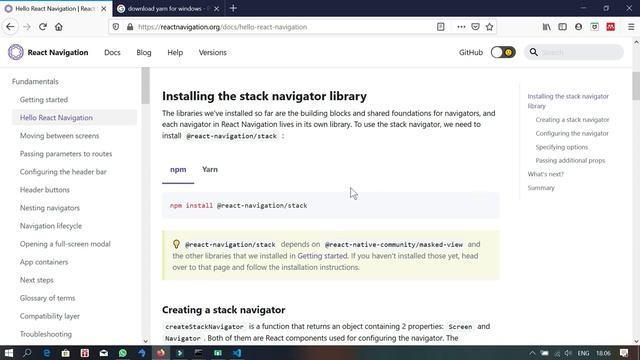This screenshot has width=640, height=360.
Task: Select the Yarn install tab
Action: 210,169
